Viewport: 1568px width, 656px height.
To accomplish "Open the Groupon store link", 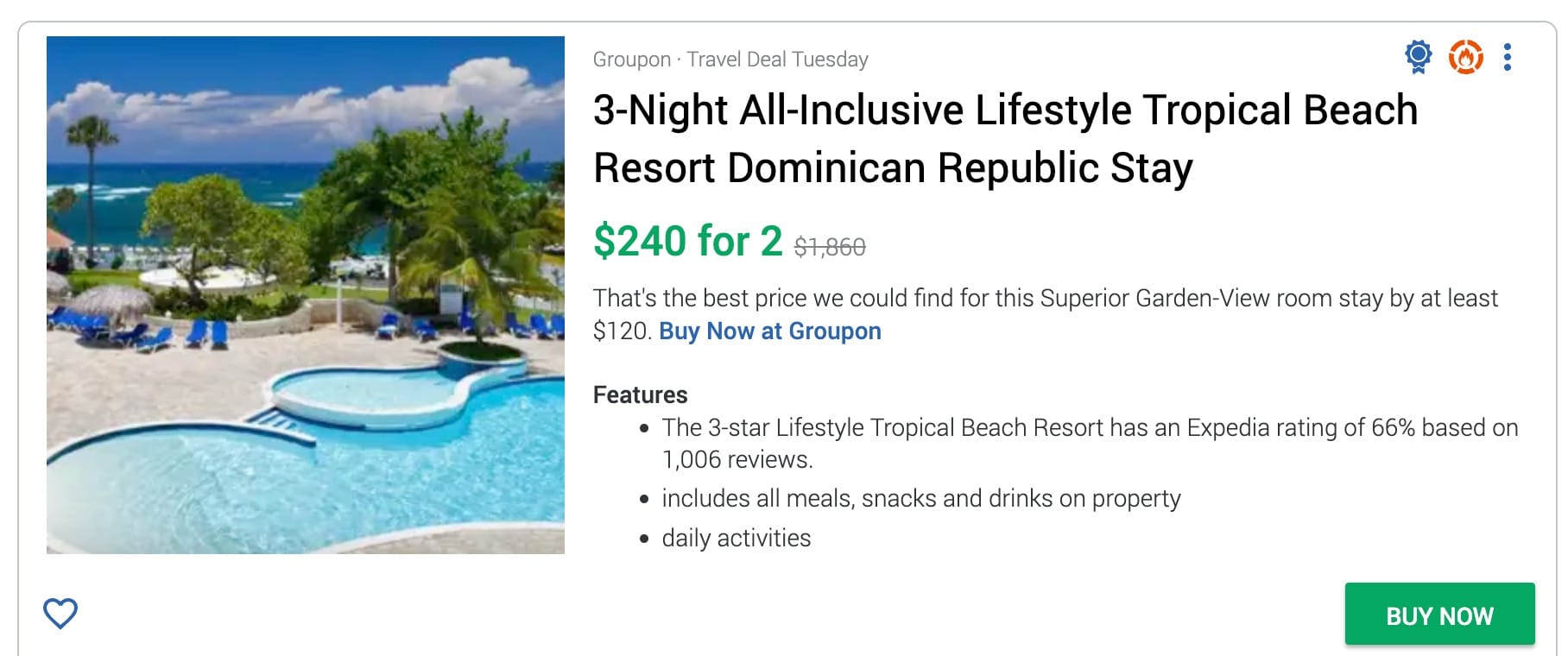I will 631,60.
